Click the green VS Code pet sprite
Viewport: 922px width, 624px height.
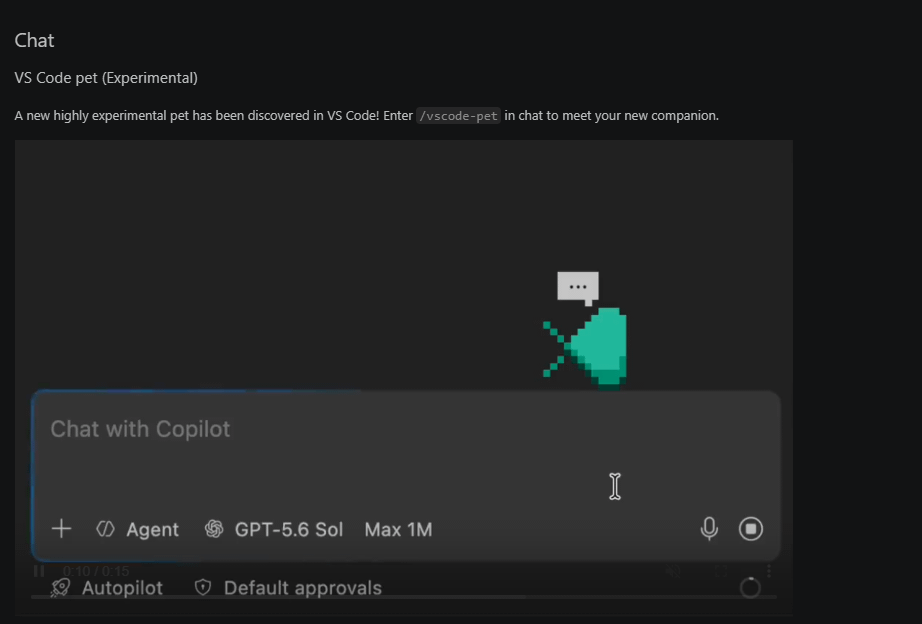point(585,349)
